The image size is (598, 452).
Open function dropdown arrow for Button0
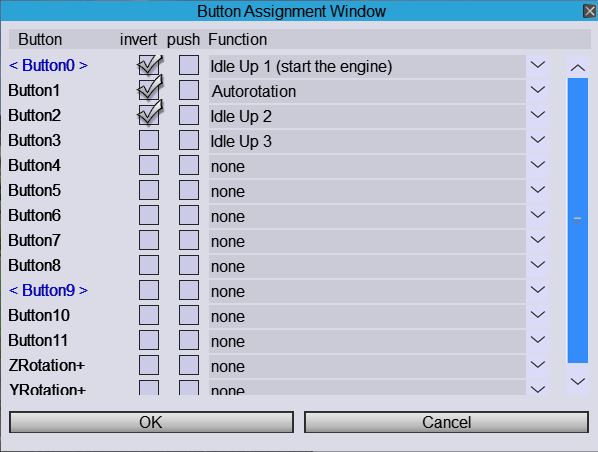[538, 65]
